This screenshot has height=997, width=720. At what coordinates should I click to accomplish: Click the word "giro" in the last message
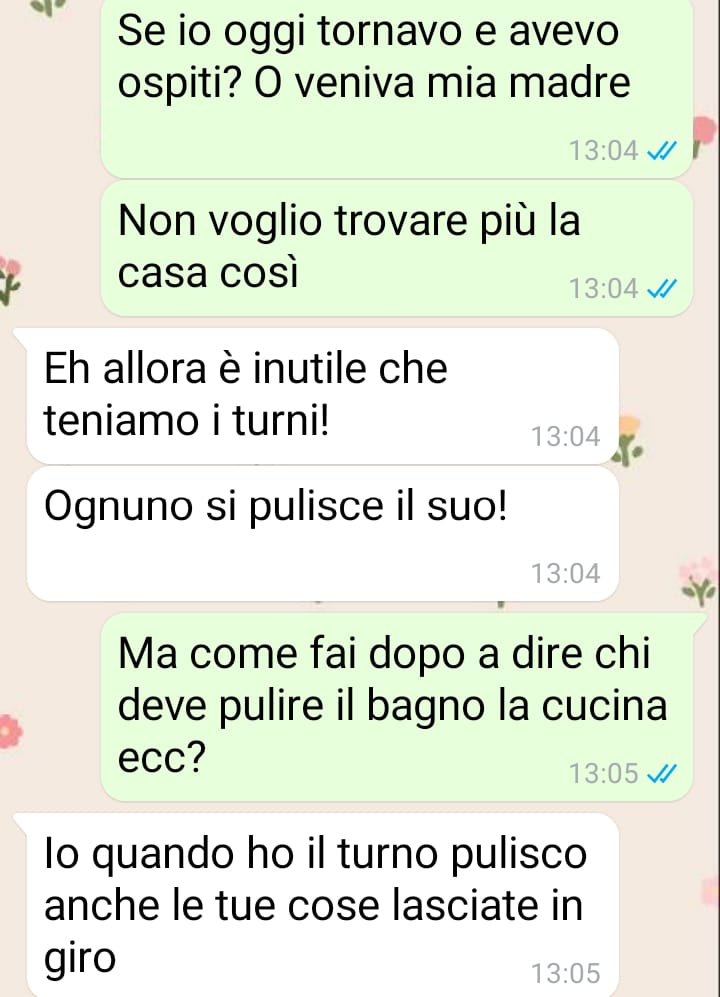[x=80, y=958]
